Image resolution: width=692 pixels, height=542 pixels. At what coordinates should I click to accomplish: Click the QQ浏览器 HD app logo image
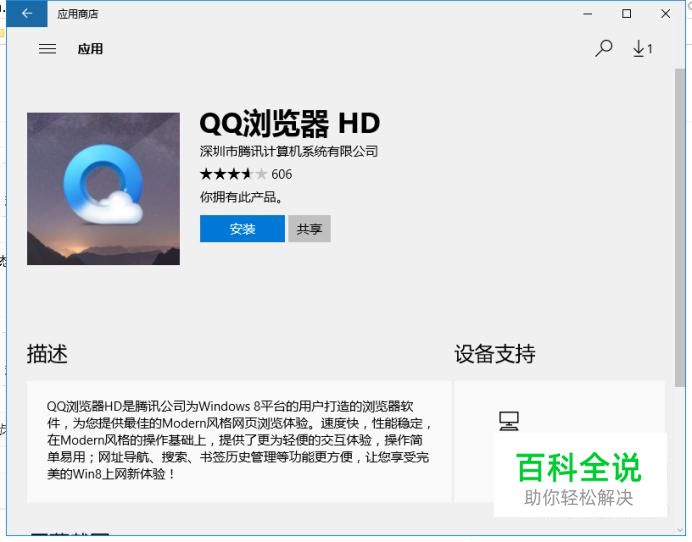(103, 189)
